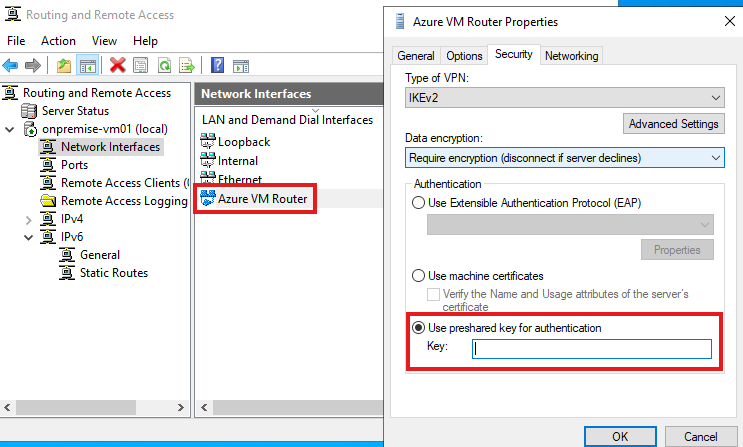Click the tree pane scroll right arrow

pos(181,407)
